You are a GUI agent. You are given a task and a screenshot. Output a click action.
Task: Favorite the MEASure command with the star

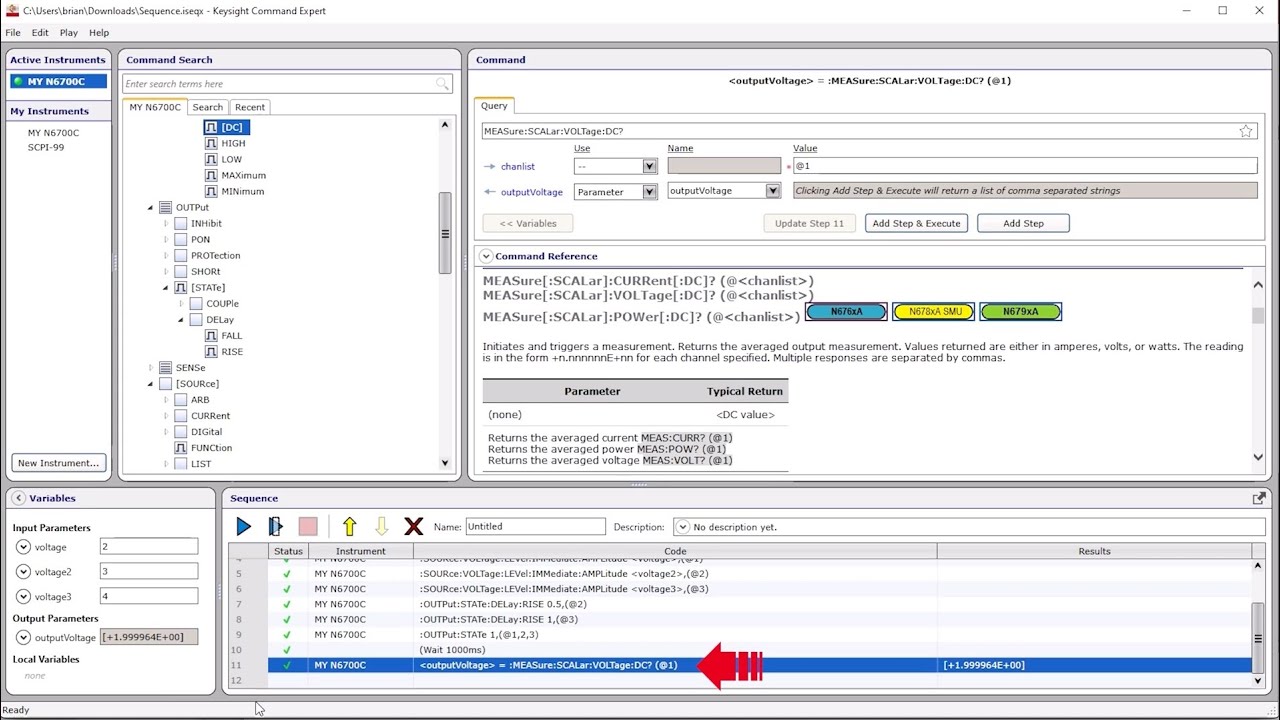click(x=1246, y=131)
